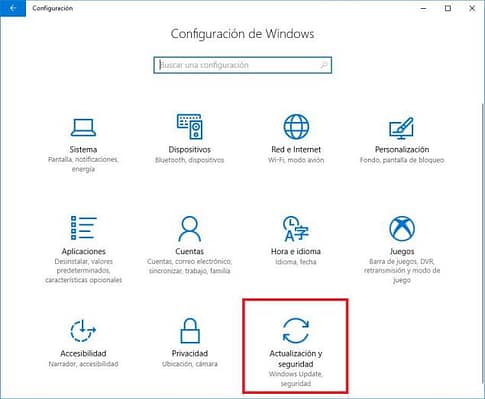Click 'Pantalla, notificaciones, energía' description

point(83,164)
